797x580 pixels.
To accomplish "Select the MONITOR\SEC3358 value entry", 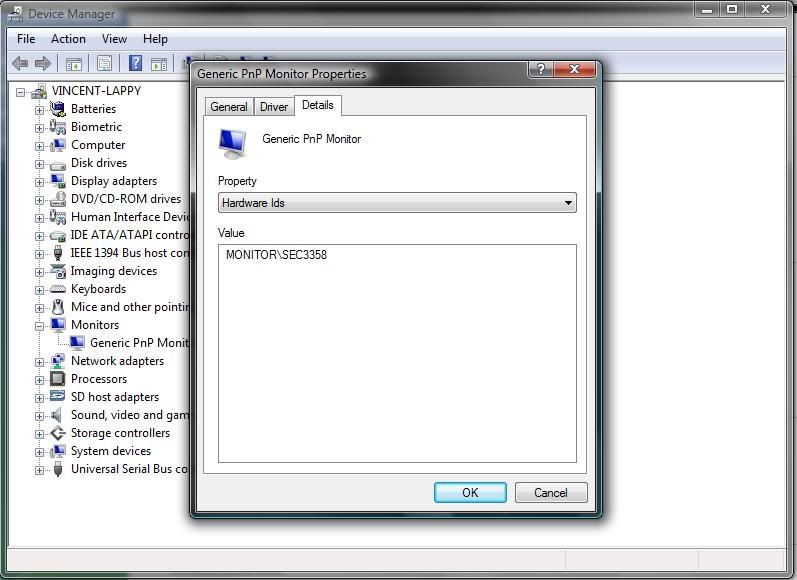I will pyautogui.click(x=276, y=255).
